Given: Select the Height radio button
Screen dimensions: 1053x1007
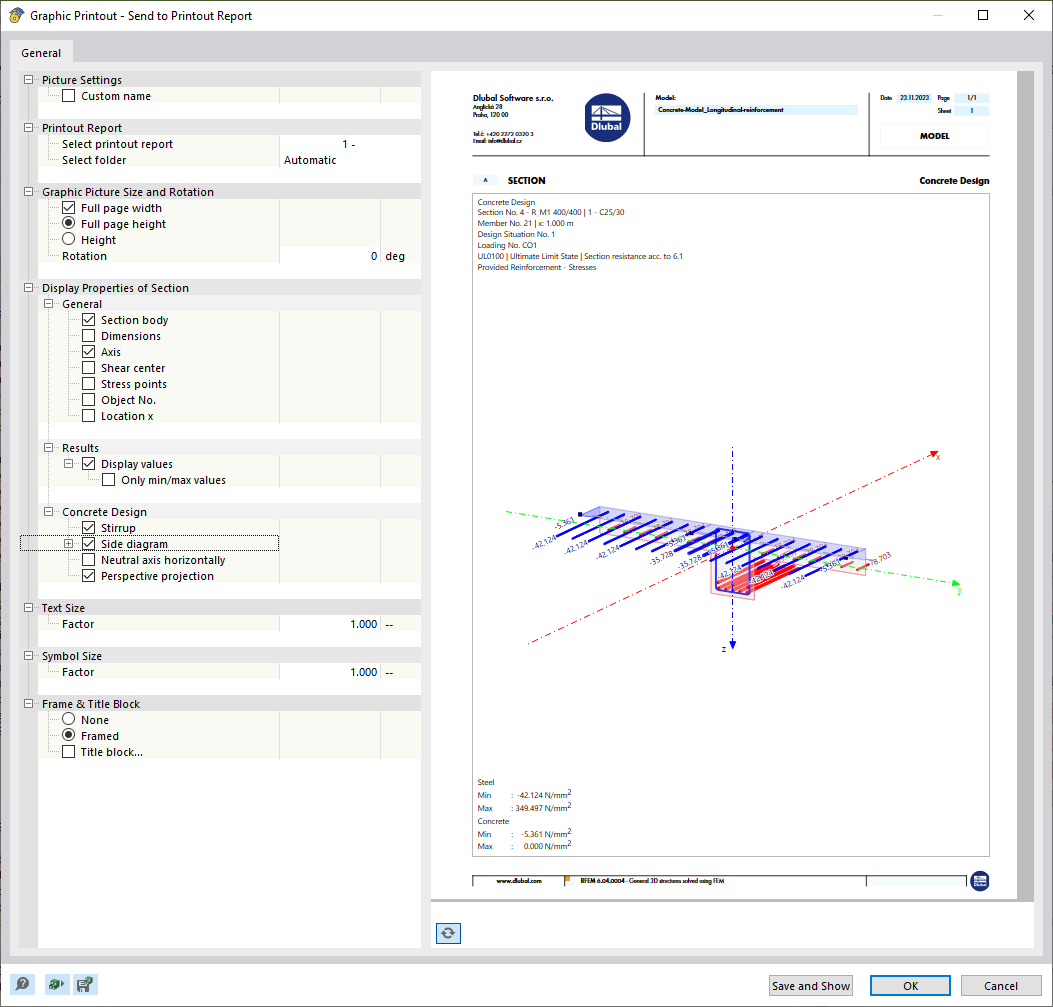Looking at the screenshot, I should point(68,240).
